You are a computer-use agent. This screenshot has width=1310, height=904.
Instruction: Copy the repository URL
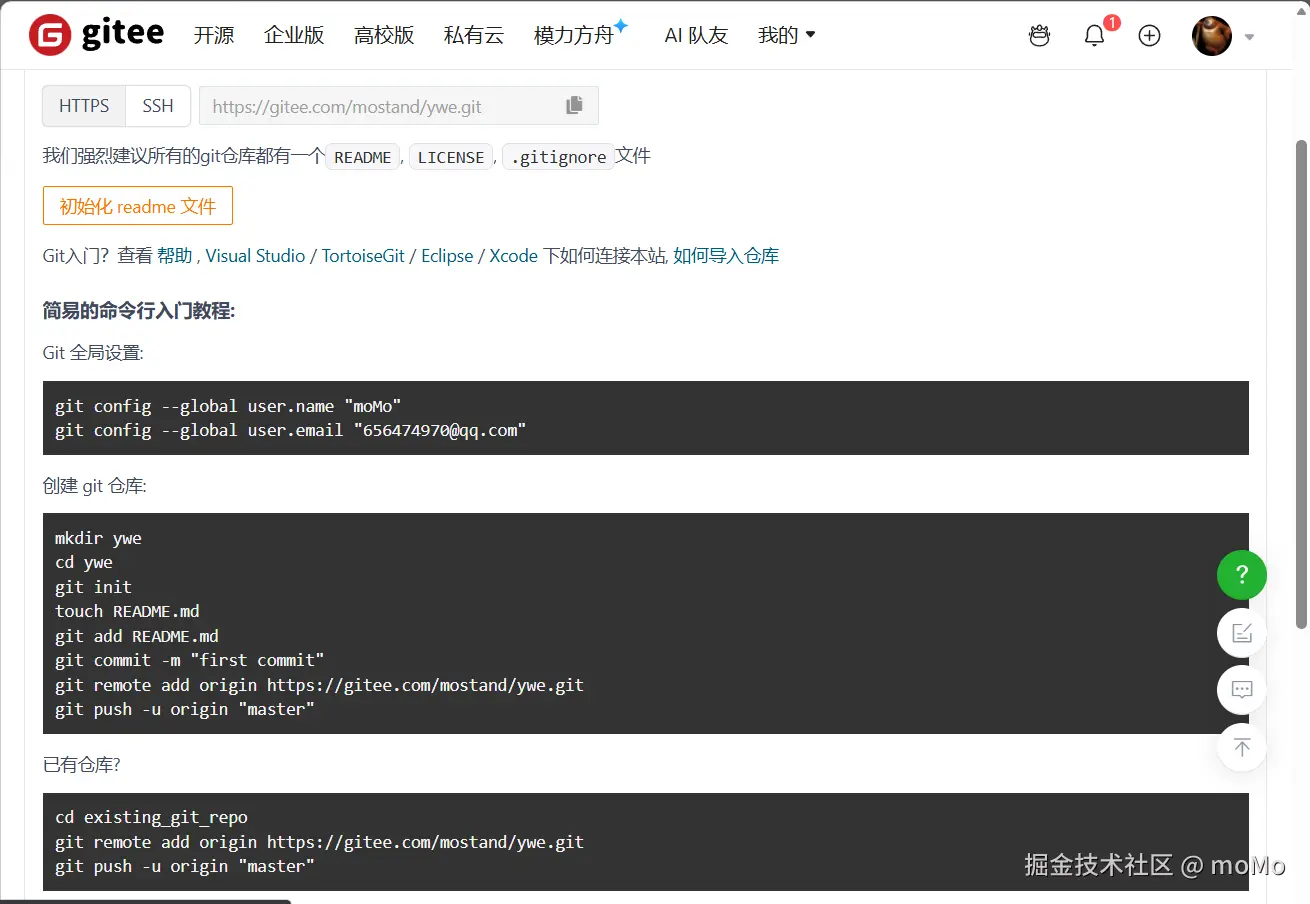pyautogui.click(x=574, y=105)
